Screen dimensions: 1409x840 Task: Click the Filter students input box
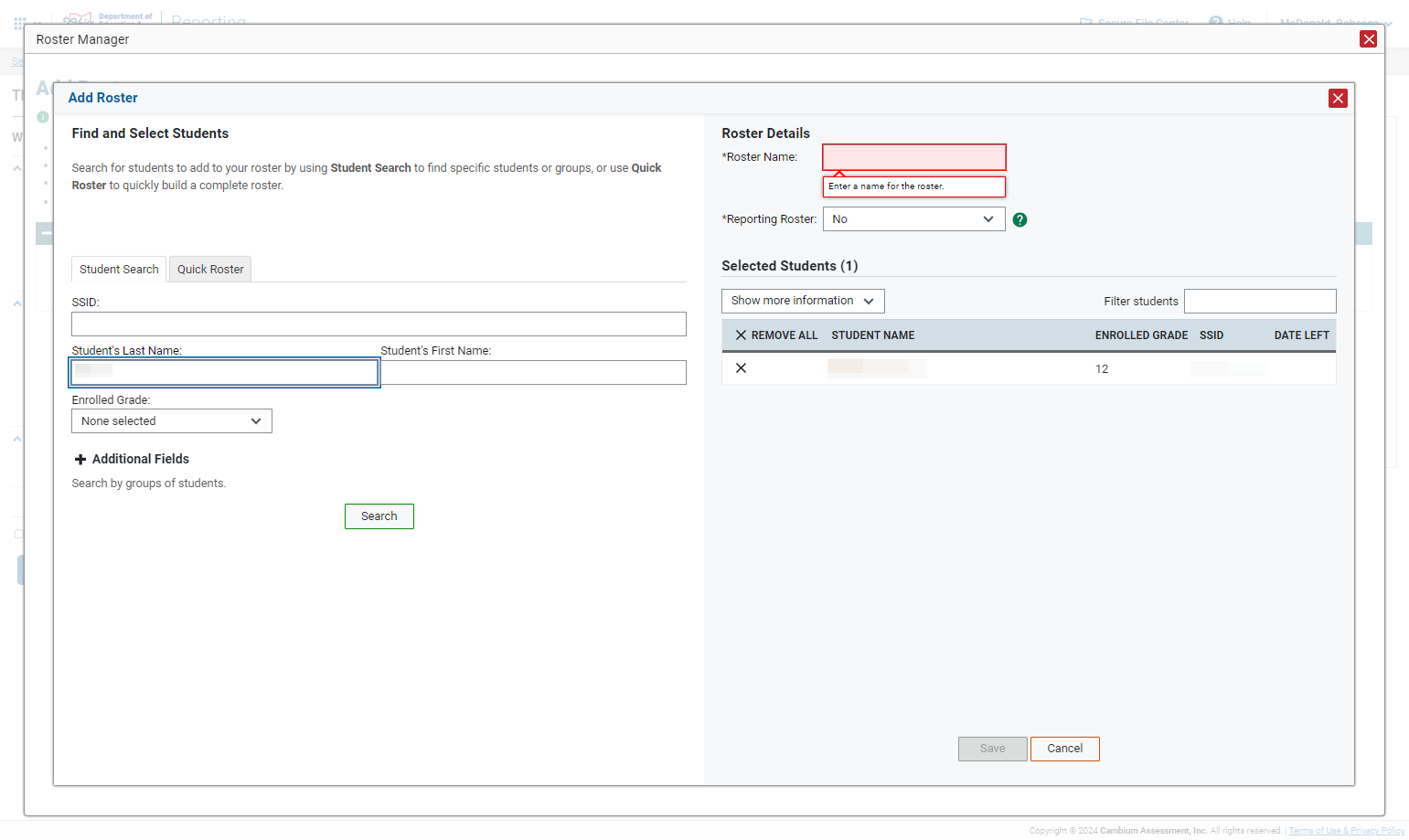(1260, 302)
